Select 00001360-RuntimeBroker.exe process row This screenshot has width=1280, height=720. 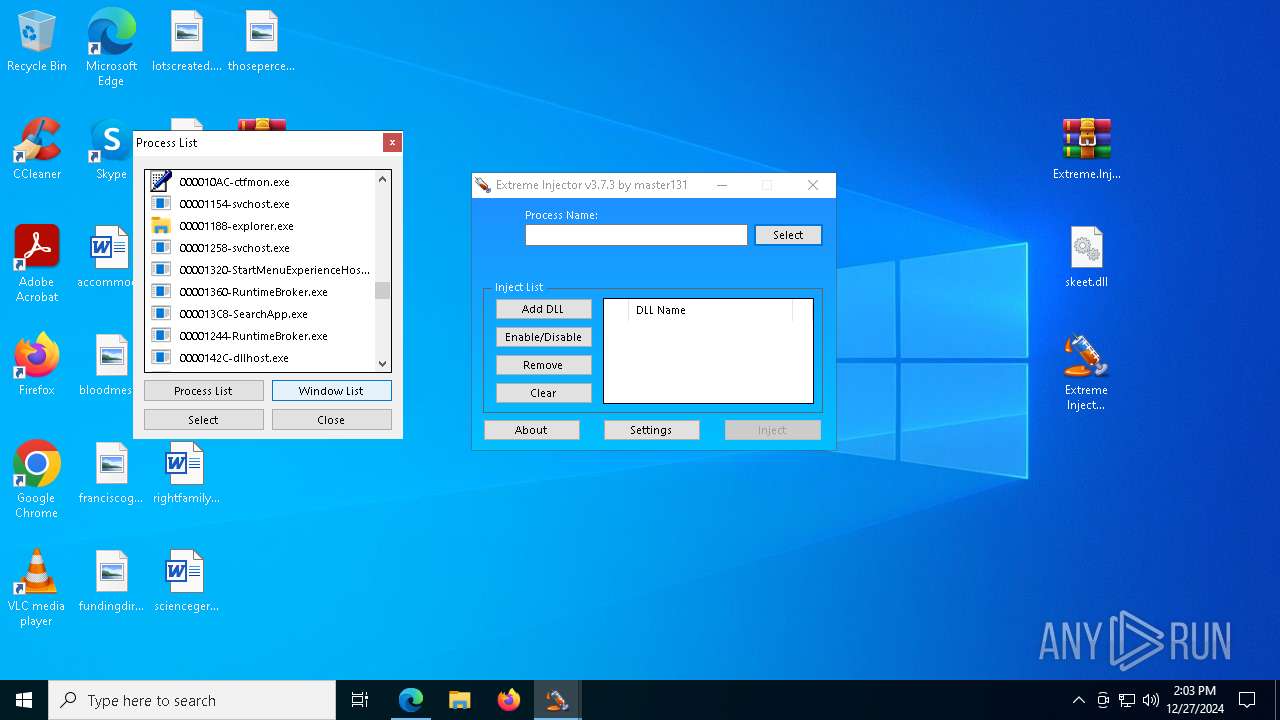click(x=260, y=292)
